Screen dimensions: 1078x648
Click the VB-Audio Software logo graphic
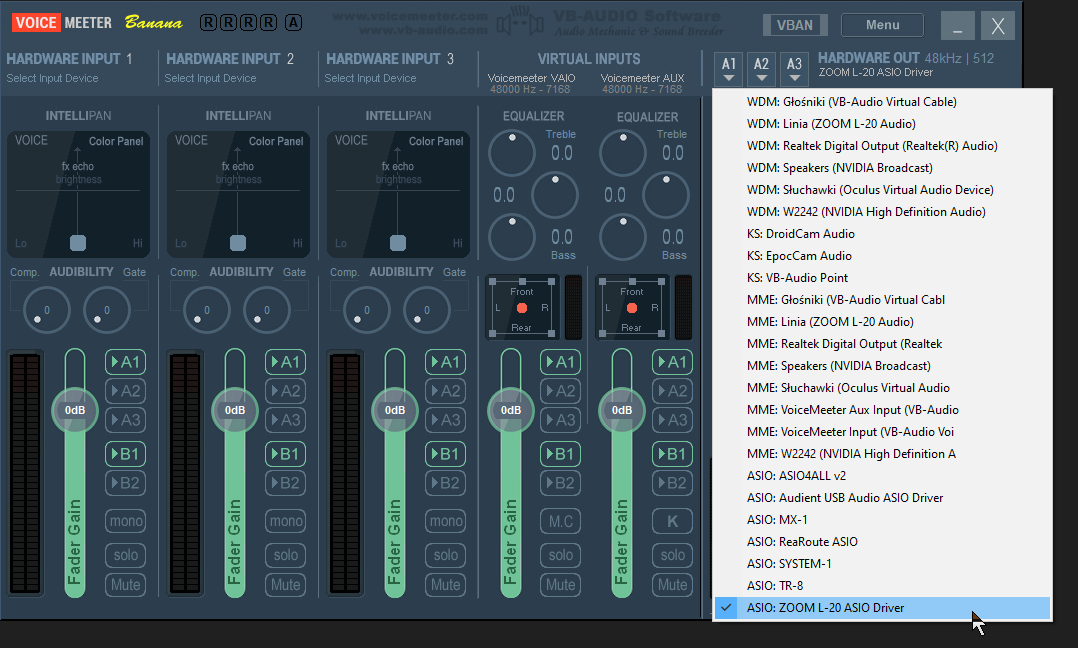pos(520,23)
